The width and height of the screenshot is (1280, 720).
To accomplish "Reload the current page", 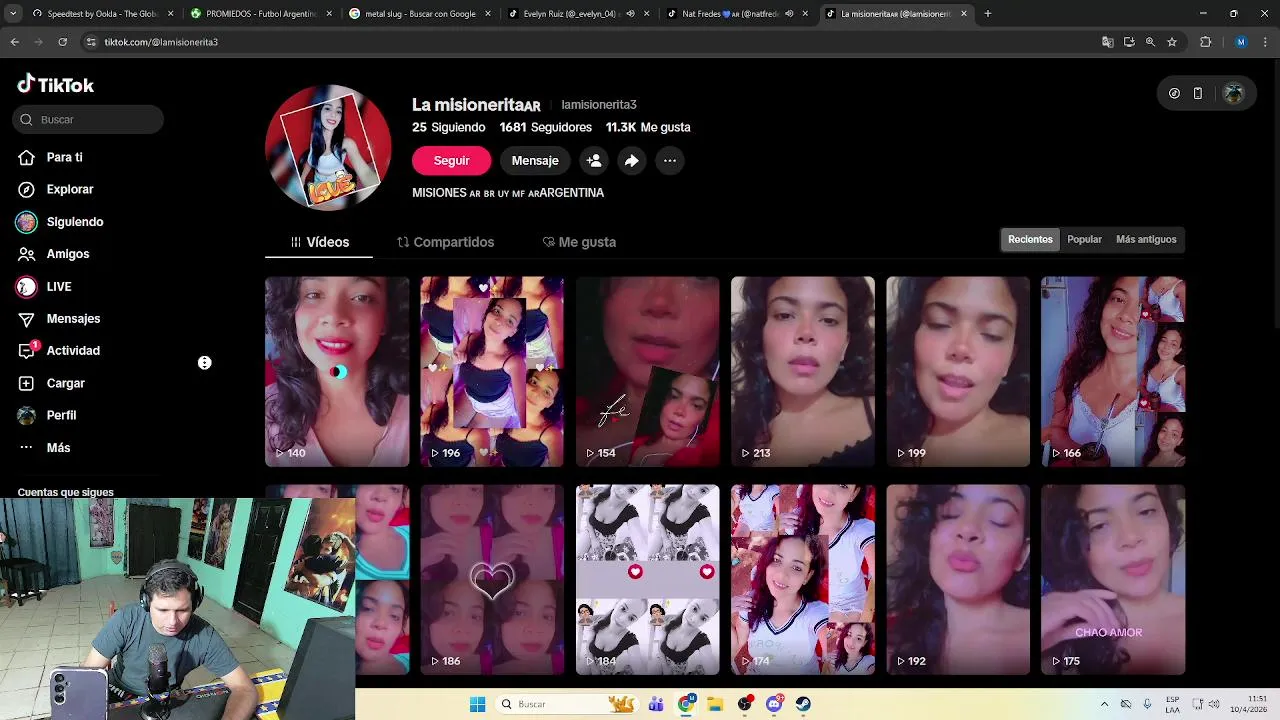I will click(62, 42).
